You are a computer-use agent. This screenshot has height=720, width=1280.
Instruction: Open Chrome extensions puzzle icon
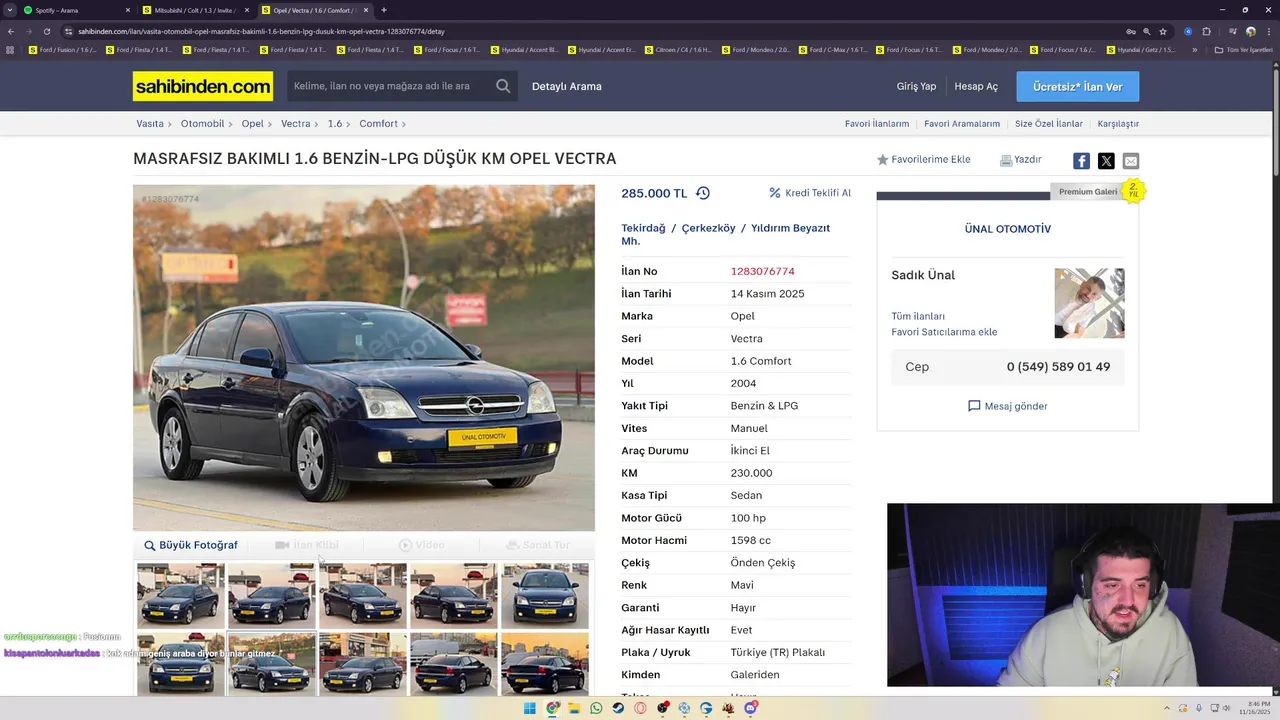(x=1207, y=31)
